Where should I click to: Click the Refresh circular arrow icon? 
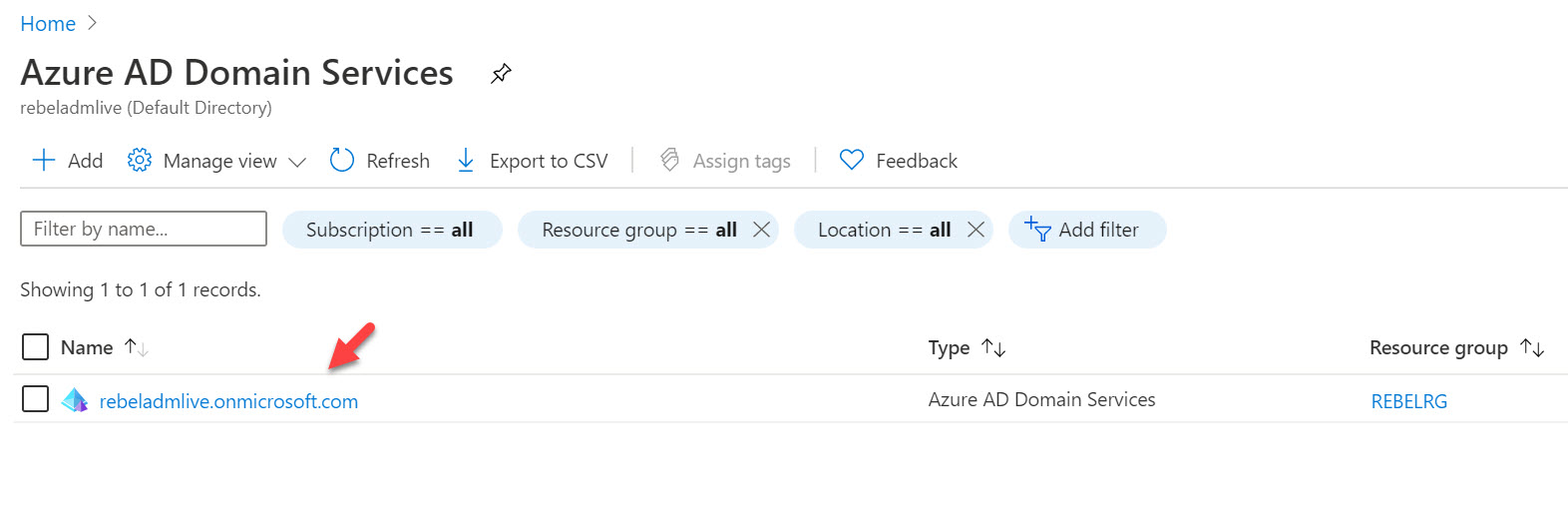tap(342, 161)
